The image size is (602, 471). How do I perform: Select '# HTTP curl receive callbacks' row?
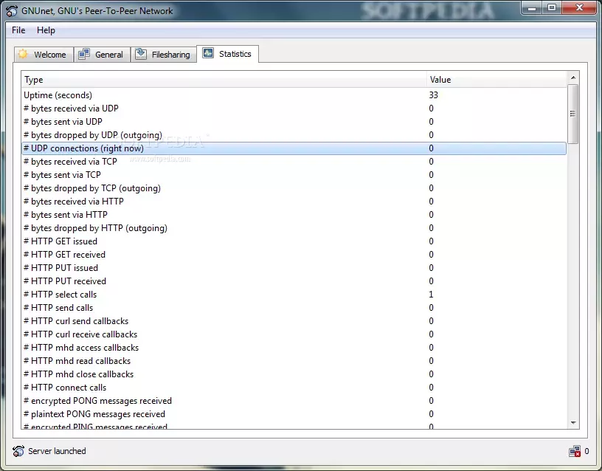pyautogui.click(x=294, y=334)
